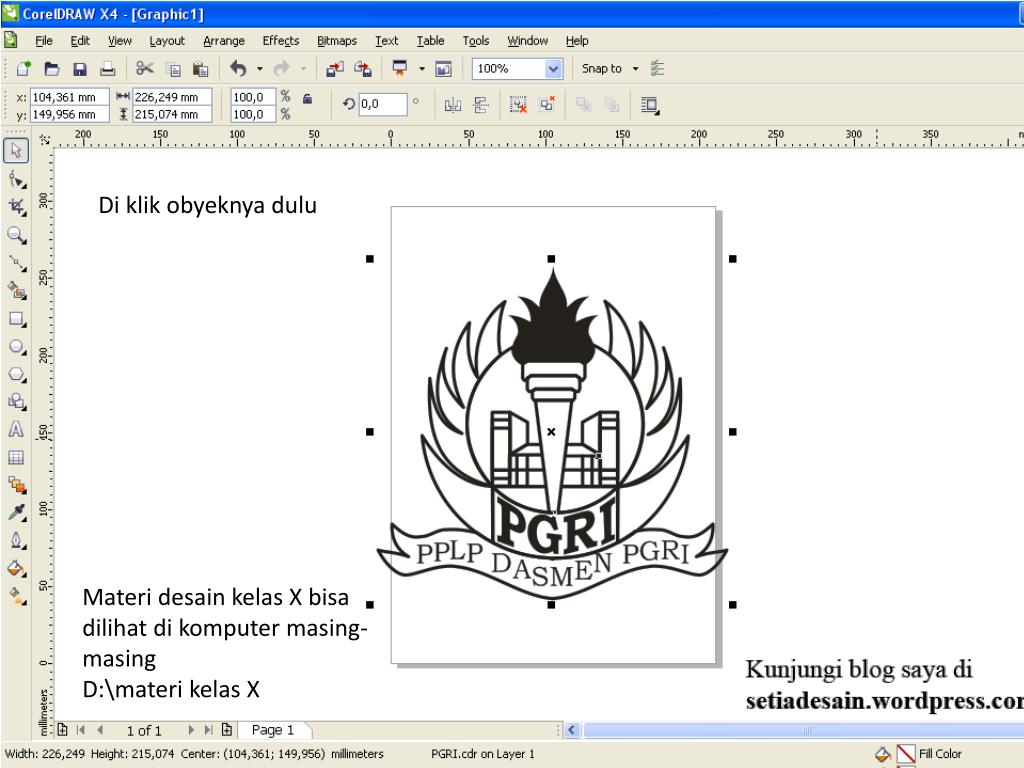Image resolution: width=1024 pixels, height=768 pixels.
Task: Select the Fill bucket tool
Action: coord(16,568)
